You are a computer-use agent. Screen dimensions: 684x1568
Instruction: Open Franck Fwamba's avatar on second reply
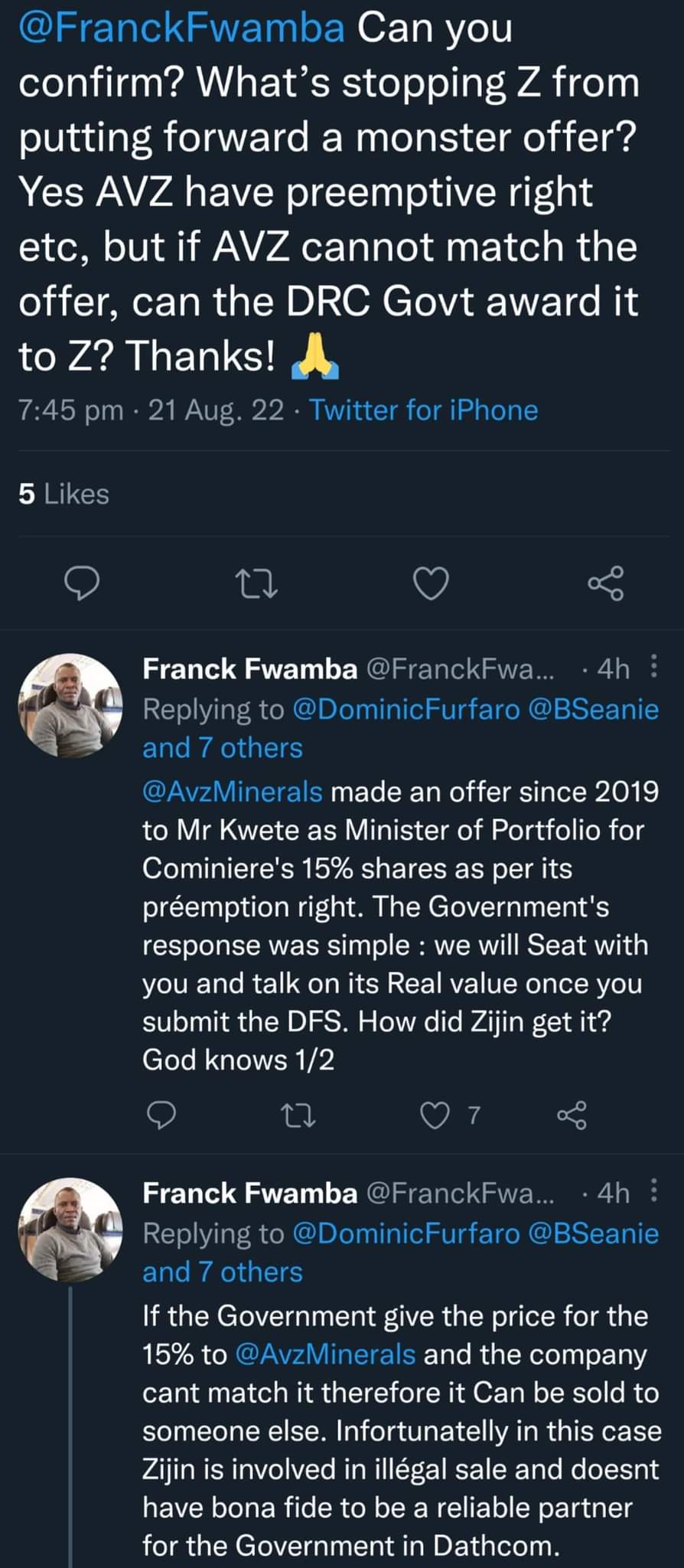[70, 1230]
